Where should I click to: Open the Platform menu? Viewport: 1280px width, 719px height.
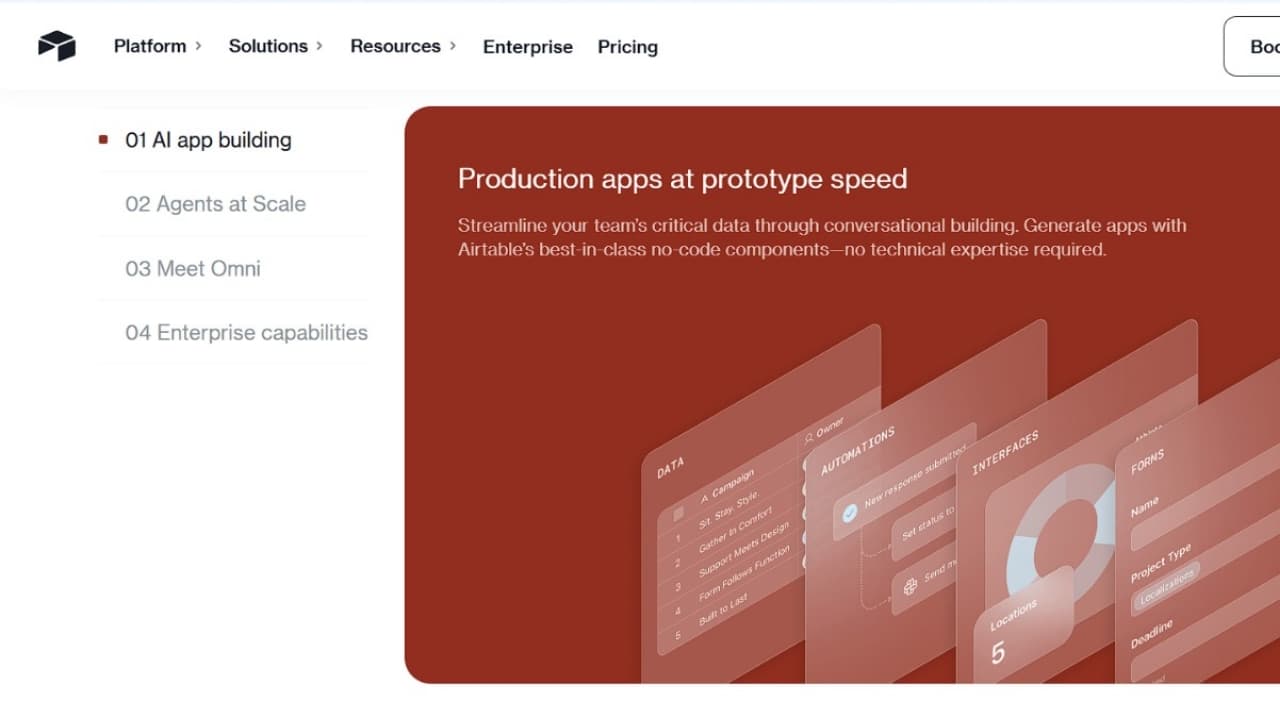coord(150,46)
